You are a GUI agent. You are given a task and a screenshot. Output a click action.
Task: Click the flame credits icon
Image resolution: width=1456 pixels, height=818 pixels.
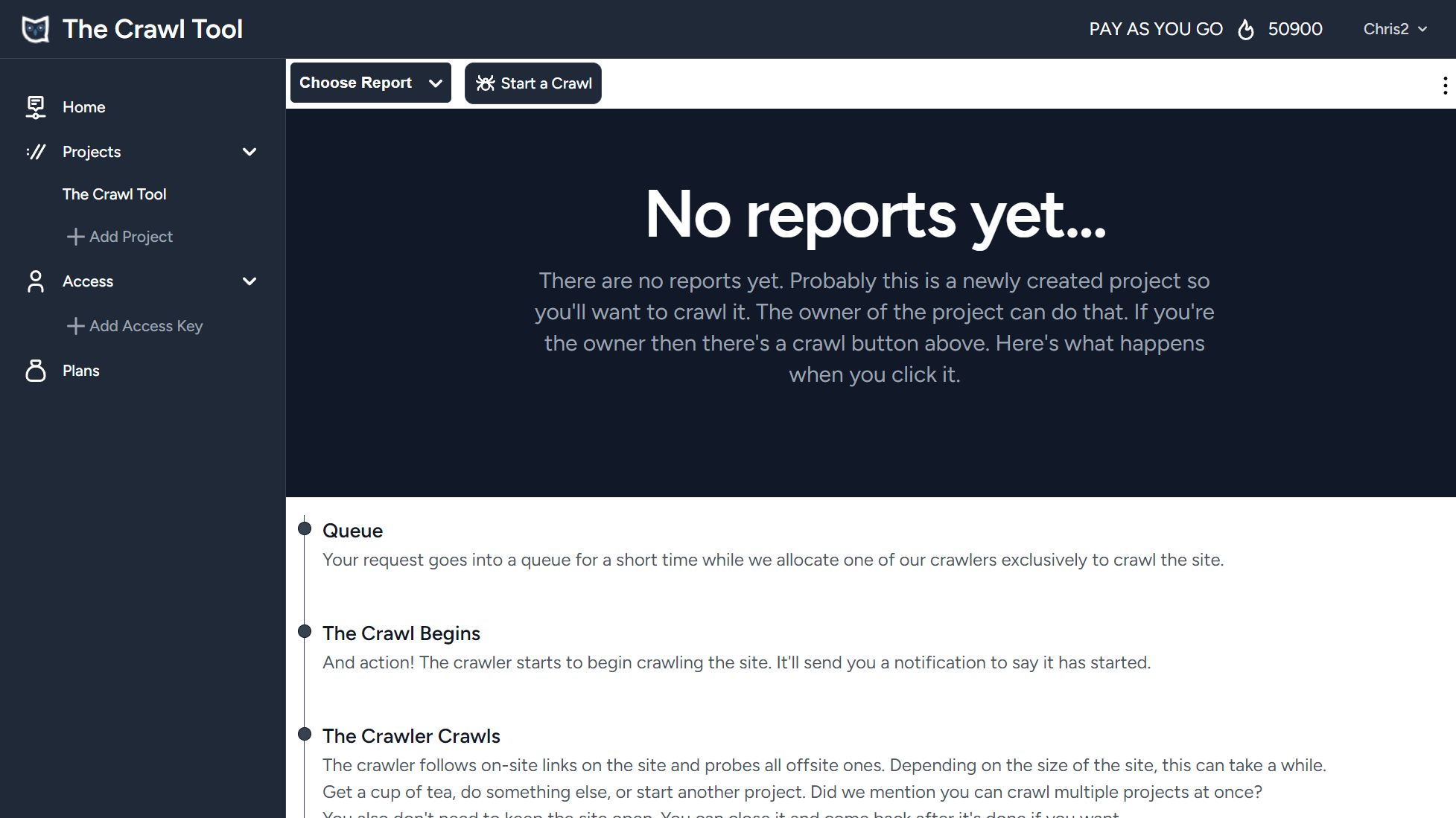click(x=1245, y=30)
